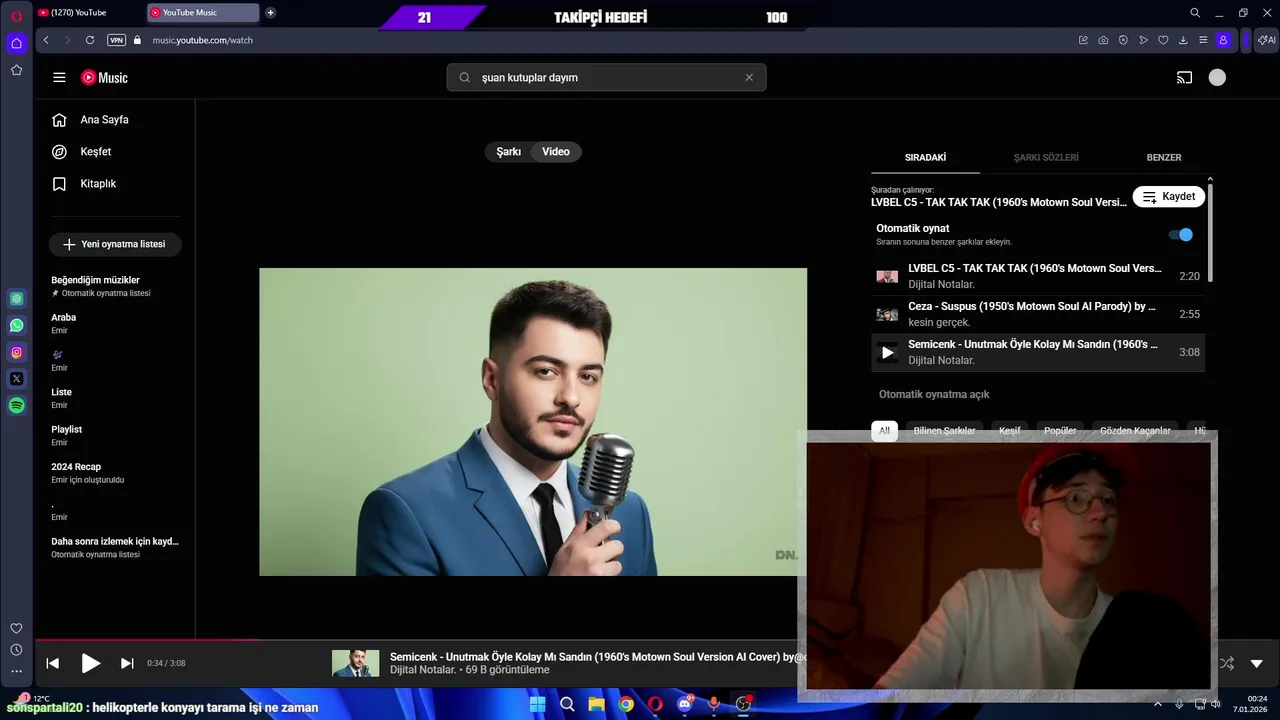
Task: Open the Cast to device icon
Action: pos(1184,77)
